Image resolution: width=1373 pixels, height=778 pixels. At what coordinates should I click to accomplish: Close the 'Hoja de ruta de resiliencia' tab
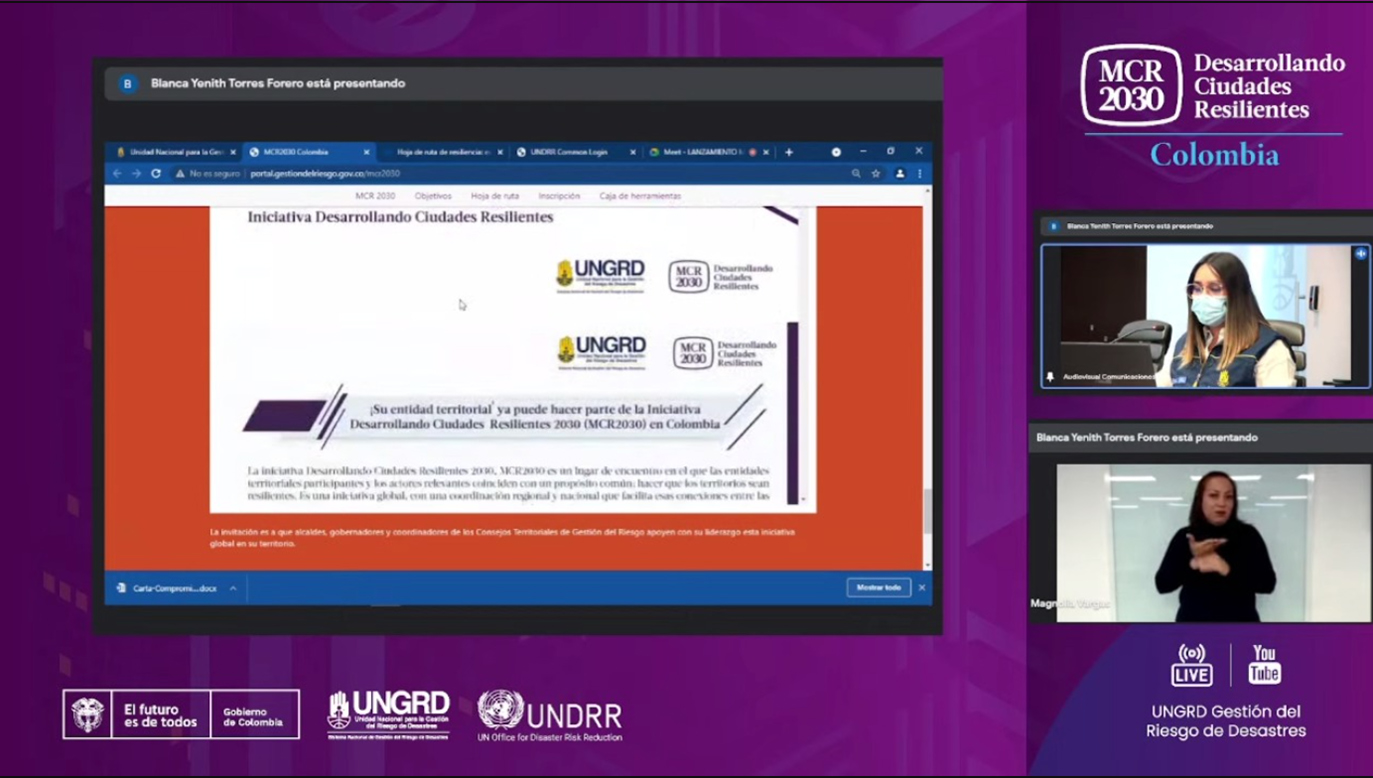coord(500,152)
